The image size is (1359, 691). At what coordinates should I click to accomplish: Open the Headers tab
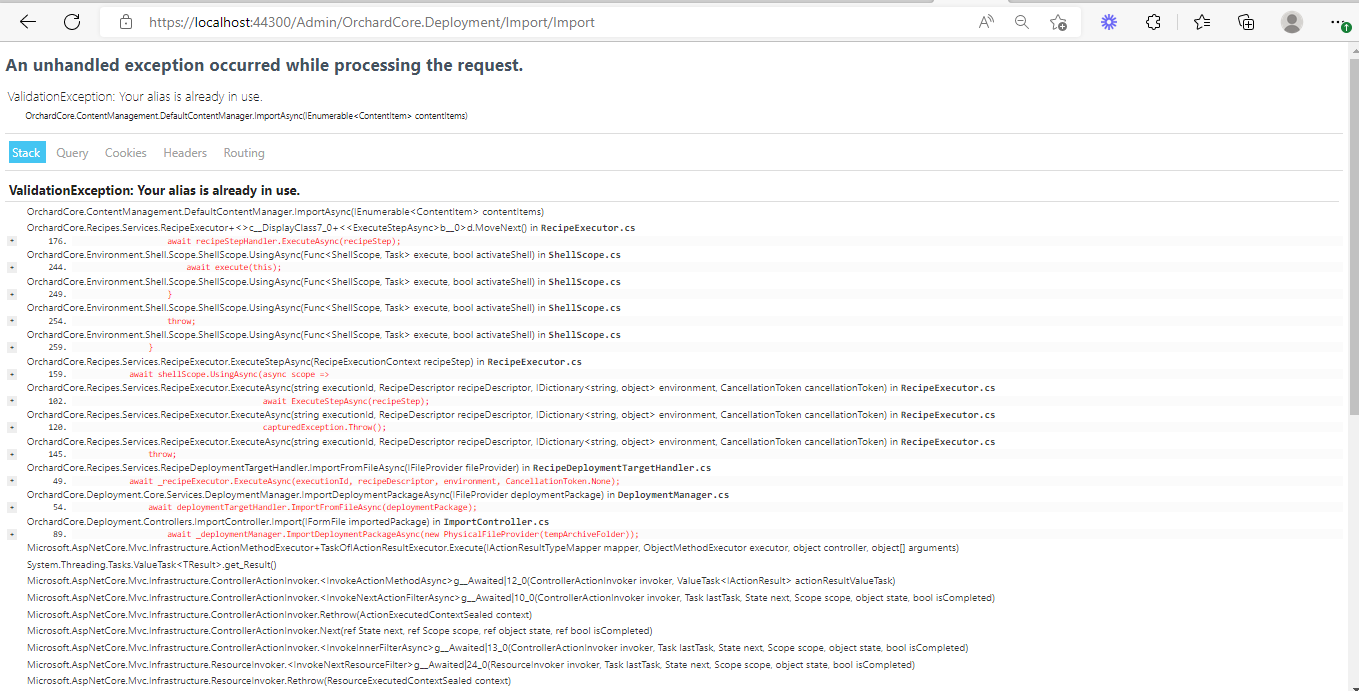click(184, 152)
